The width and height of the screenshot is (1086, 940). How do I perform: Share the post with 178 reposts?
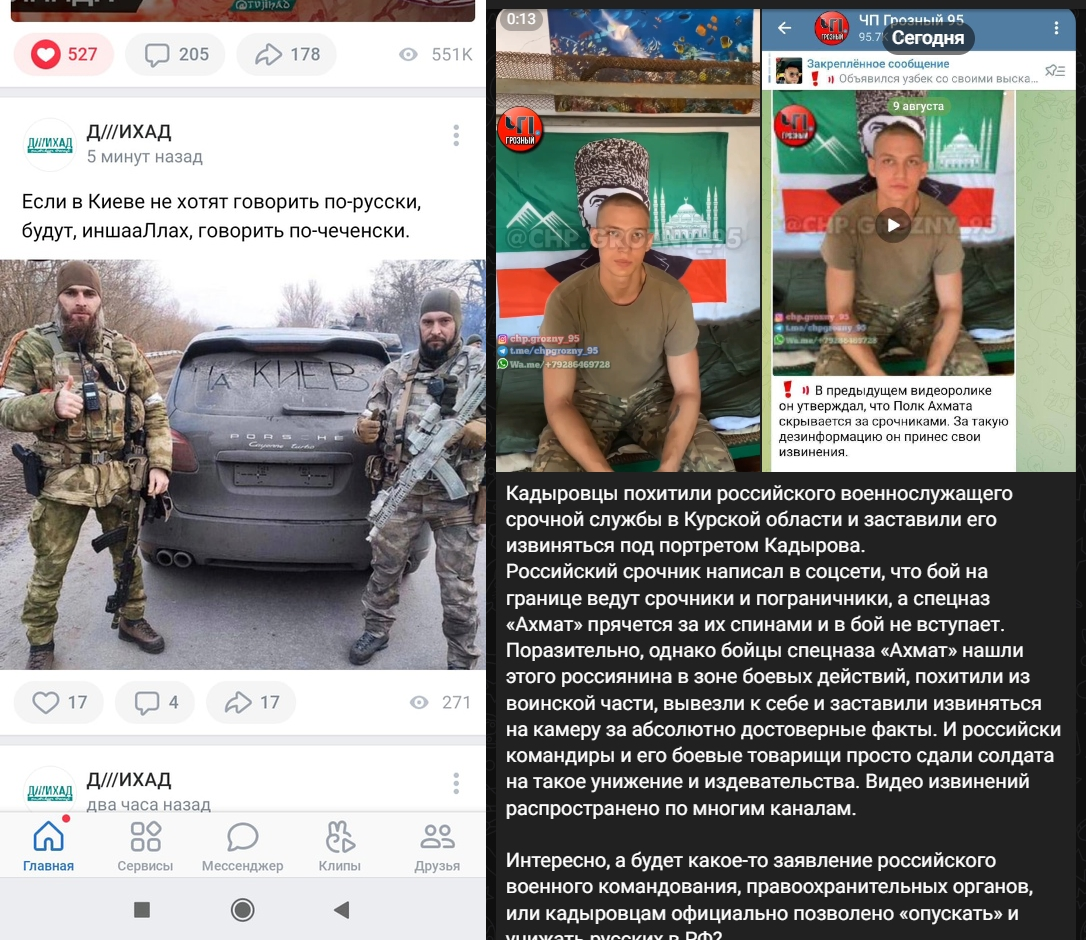(x=286, y=54)
